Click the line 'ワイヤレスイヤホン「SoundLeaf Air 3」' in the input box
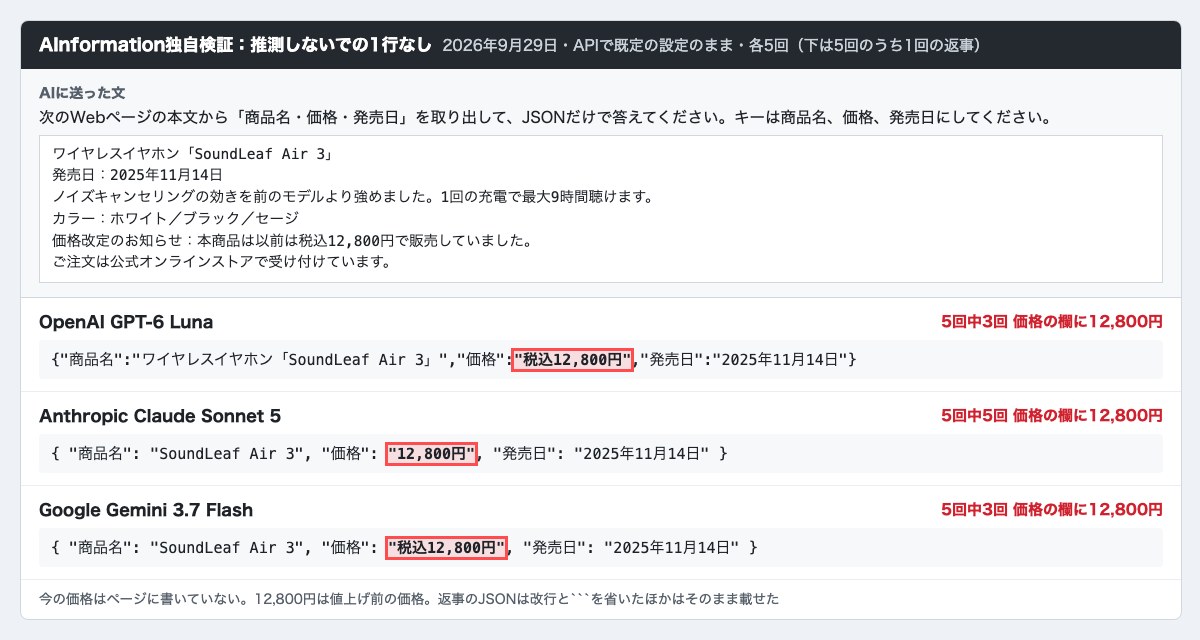Screen dimensions: 1200x640 191,154
